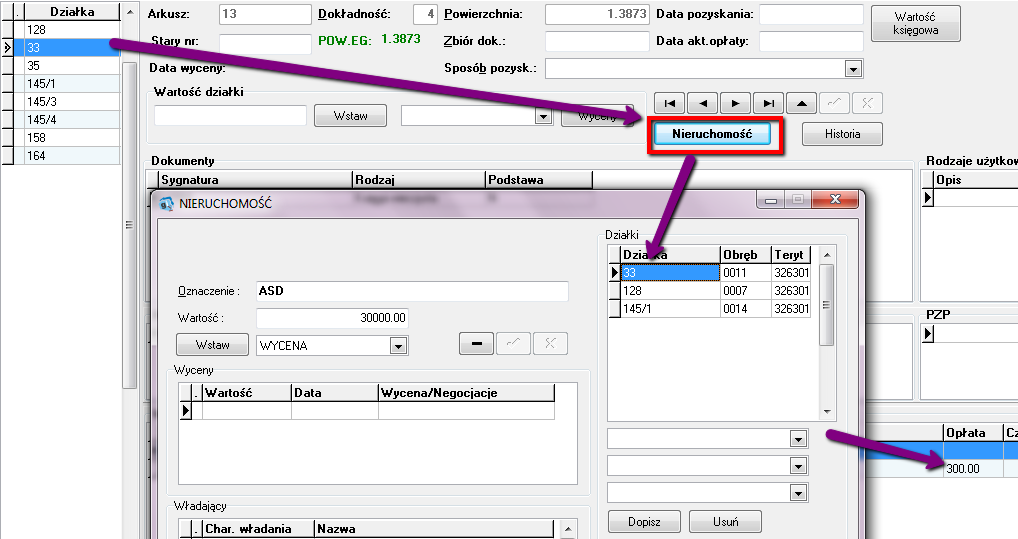
Task: Click the Opis column header in Rodzaje użytków
Action: coord(976,180)
